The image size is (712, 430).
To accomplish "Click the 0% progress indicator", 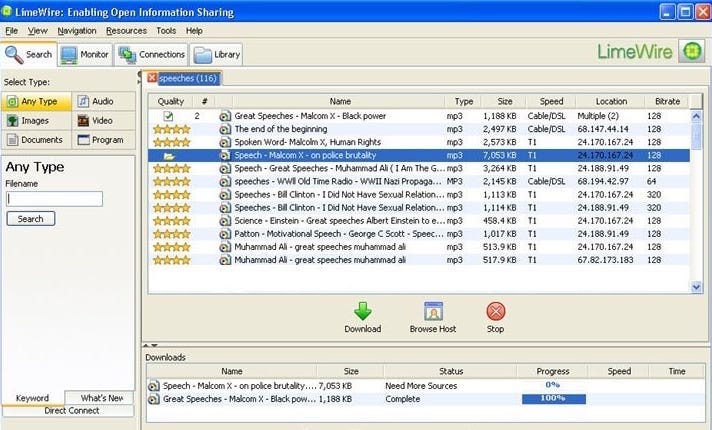I will [x=553, y=385].
